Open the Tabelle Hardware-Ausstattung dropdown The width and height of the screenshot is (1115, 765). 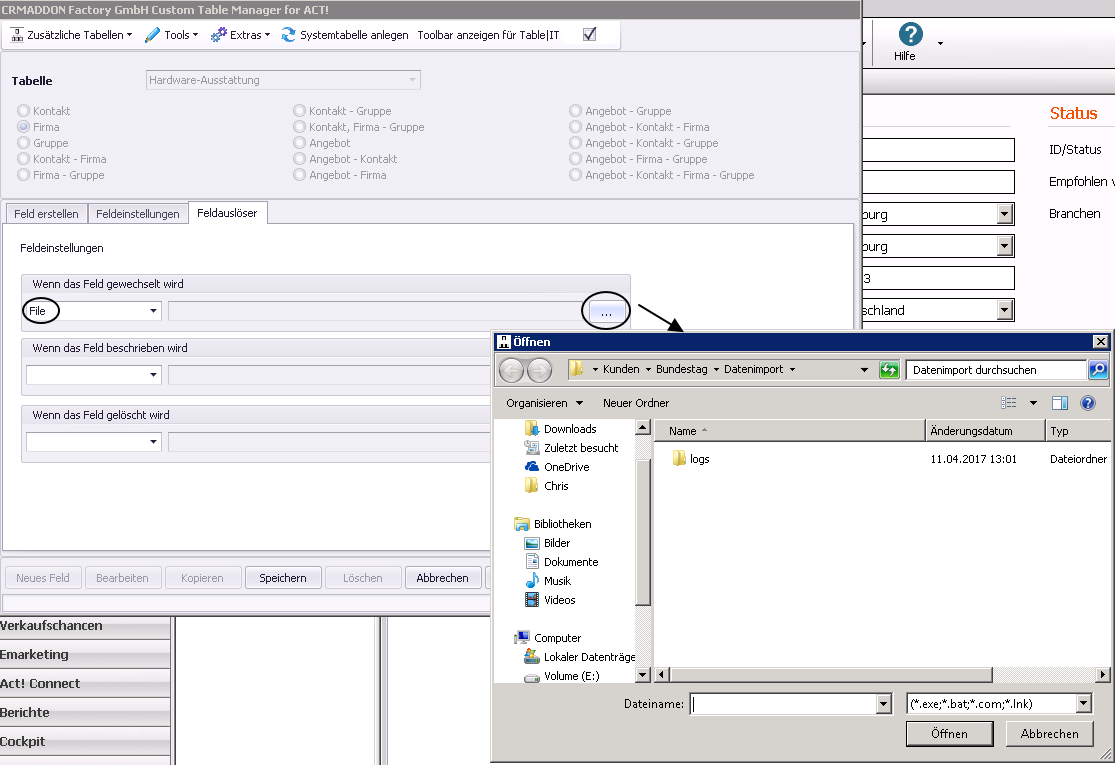point(283,80)
